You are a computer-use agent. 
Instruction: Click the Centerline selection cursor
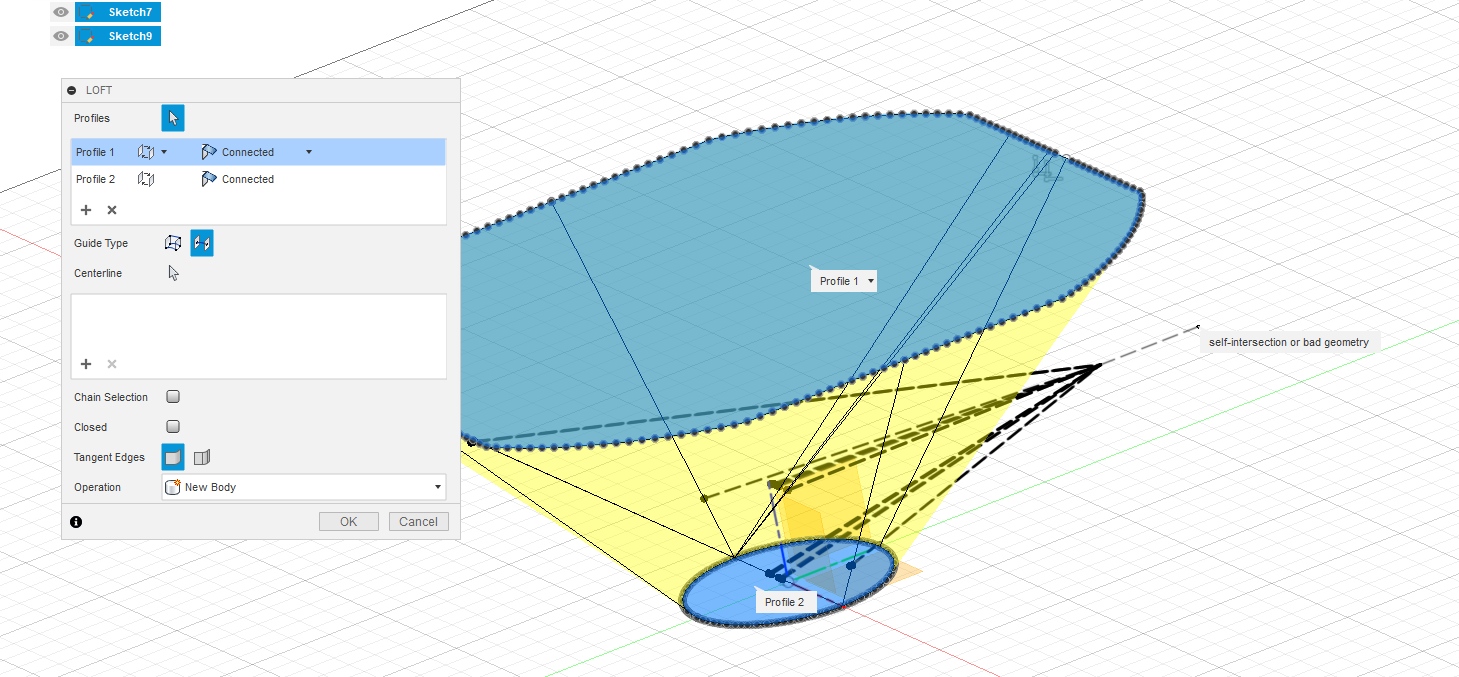pyautogui.click(x=173, y=273)
